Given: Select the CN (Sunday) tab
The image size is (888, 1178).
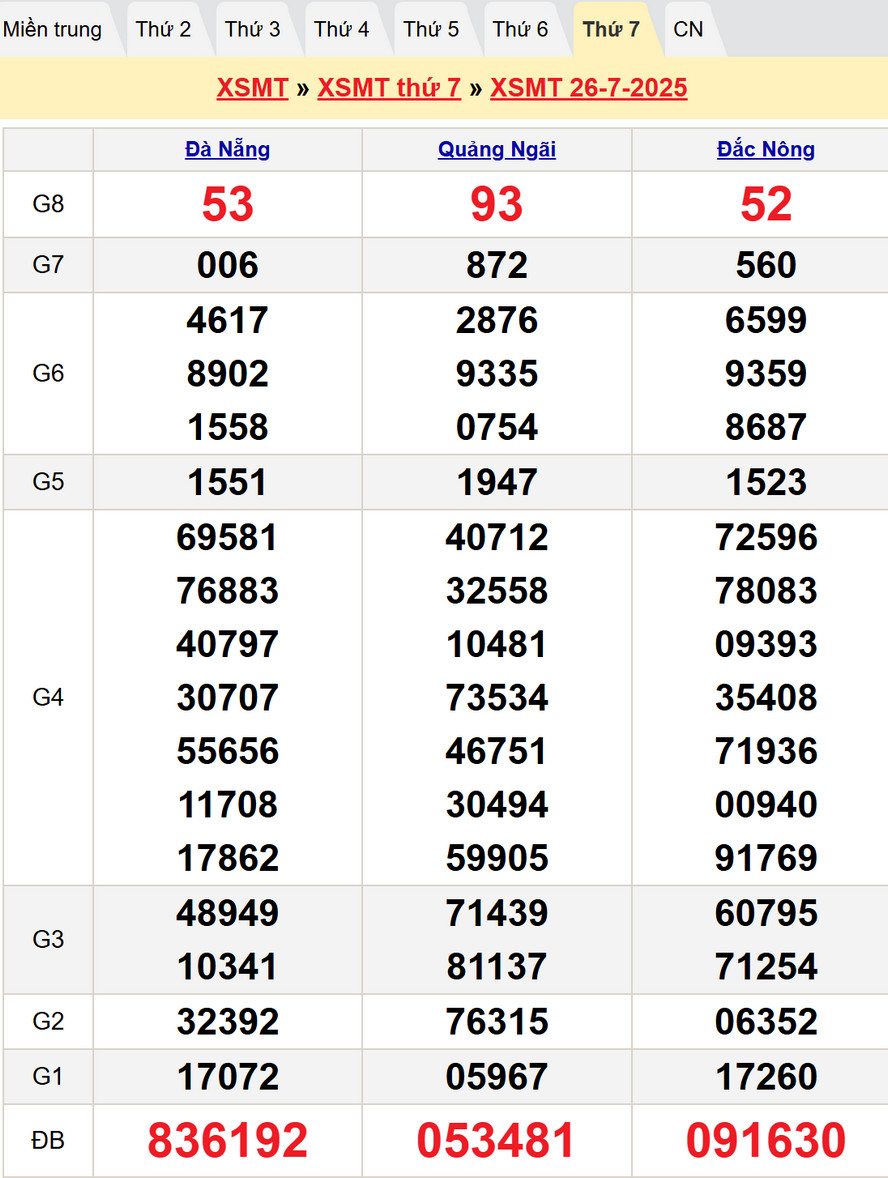Looking at the screenshot, I should (688, 29).
